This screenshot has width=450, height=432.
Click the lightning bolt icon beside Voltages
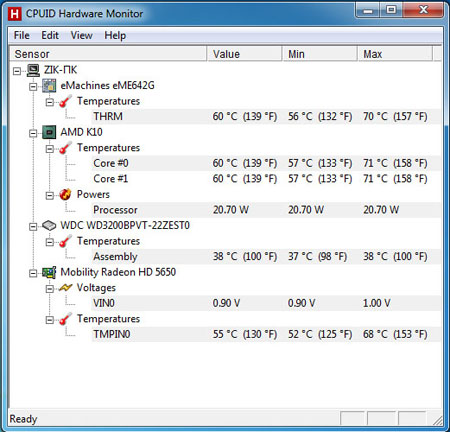click(x=65, y=287)
